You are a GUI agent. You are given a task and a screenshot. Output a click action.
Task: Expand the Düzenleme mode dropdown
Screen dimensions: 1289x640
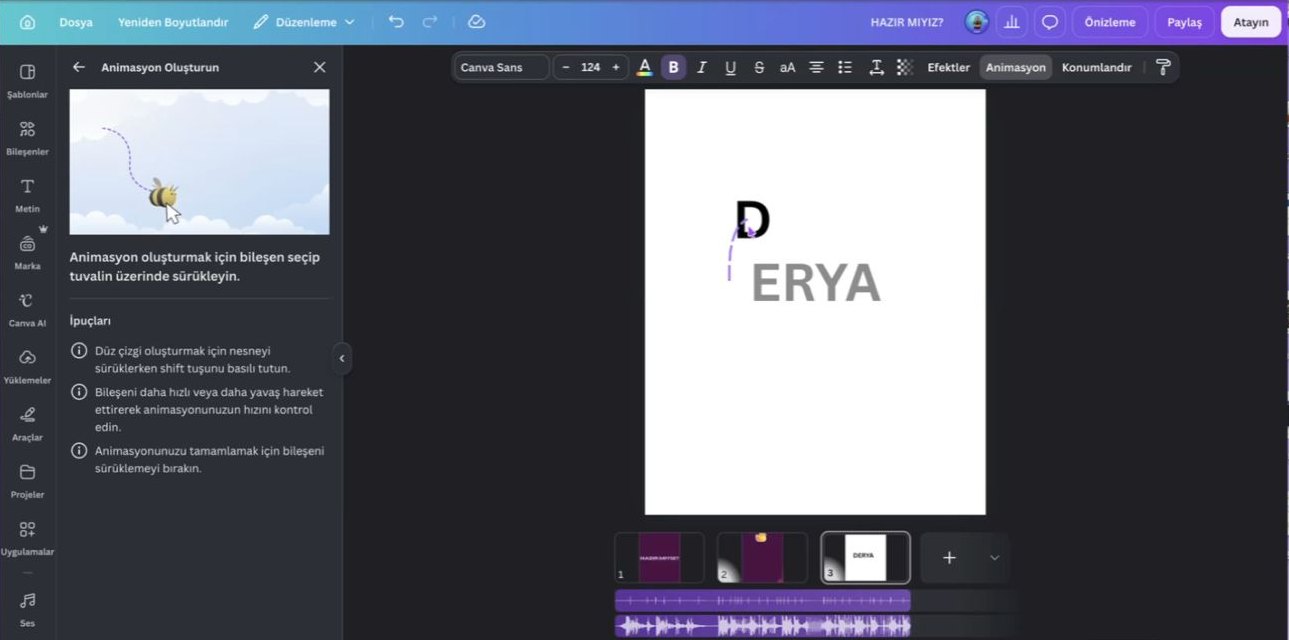(x=304, y=22)
